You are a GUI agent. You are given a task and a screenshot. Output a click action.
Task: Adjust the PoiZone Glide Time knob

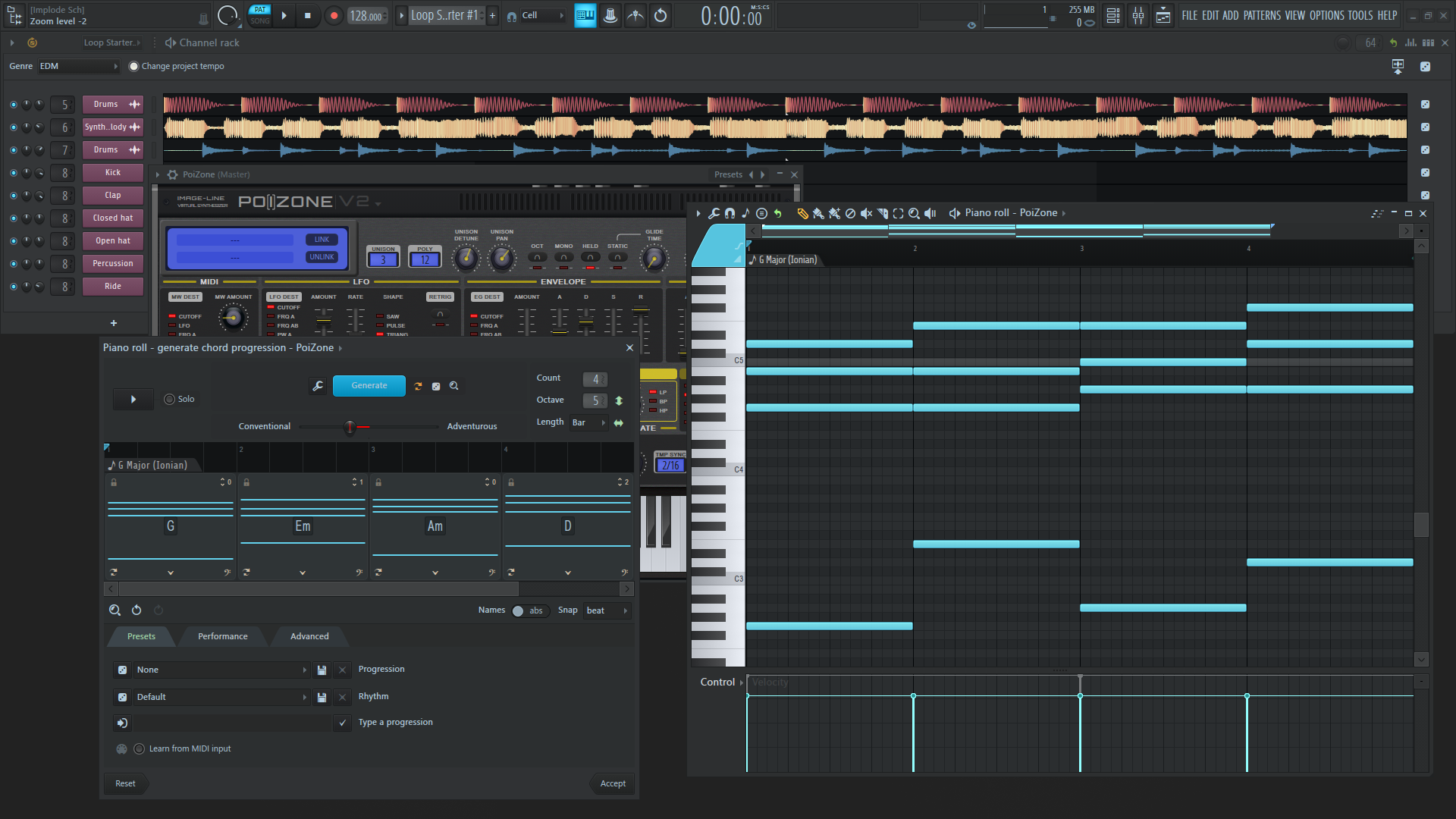pos(654,259)
